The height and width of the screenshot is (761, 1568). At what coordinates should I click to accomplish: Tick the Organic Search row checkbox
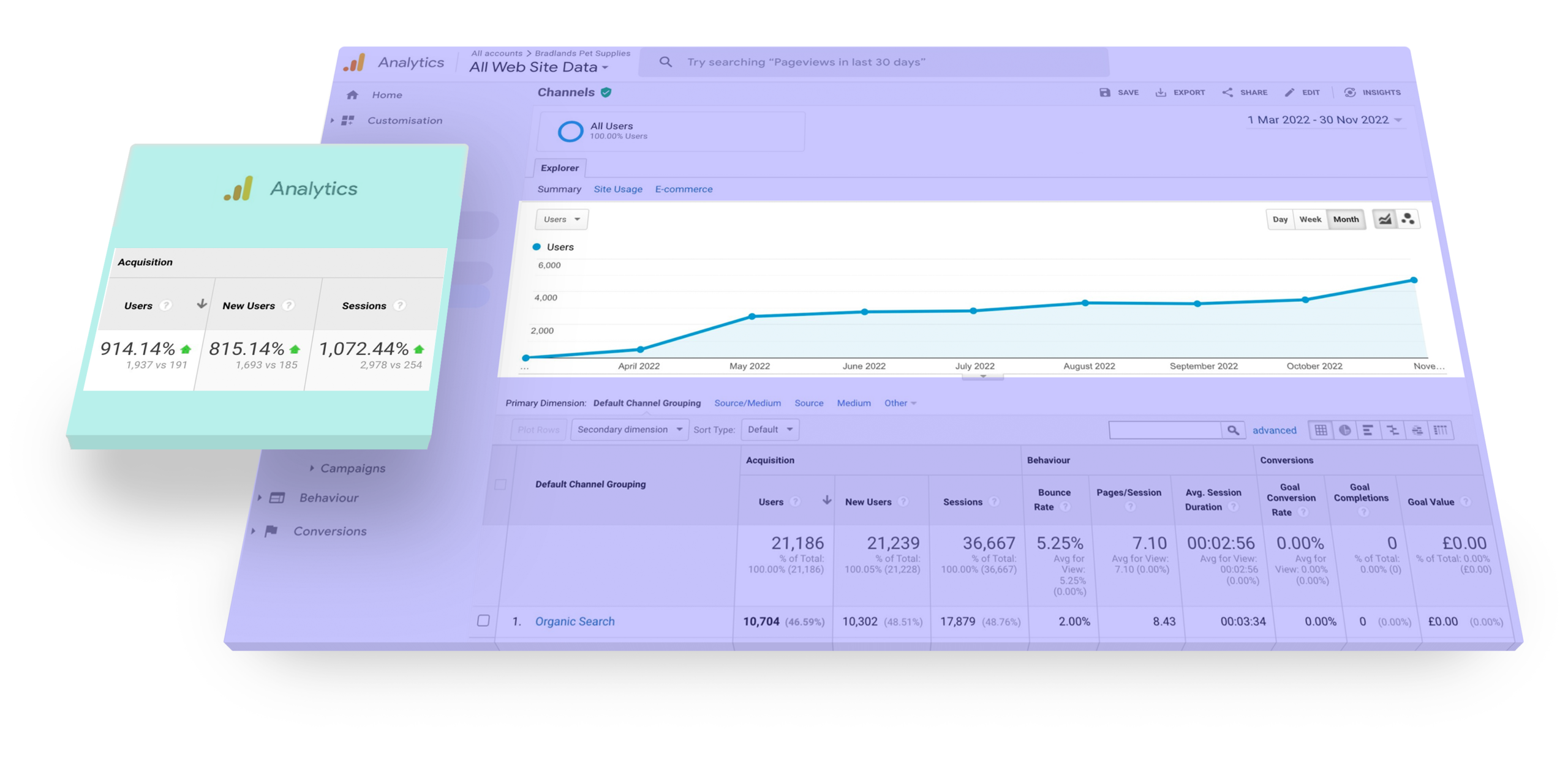coord(483,621)
